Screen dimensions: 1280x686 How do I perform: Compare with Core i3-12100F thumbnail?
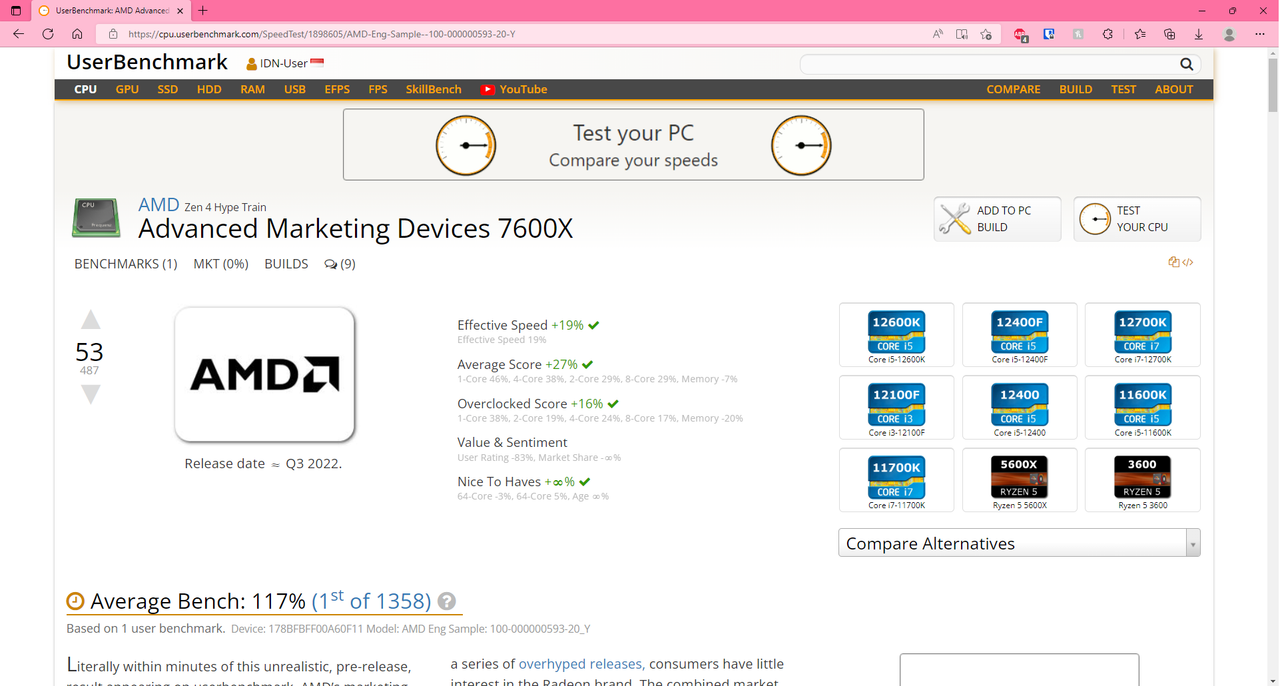(x=897, y=408)
